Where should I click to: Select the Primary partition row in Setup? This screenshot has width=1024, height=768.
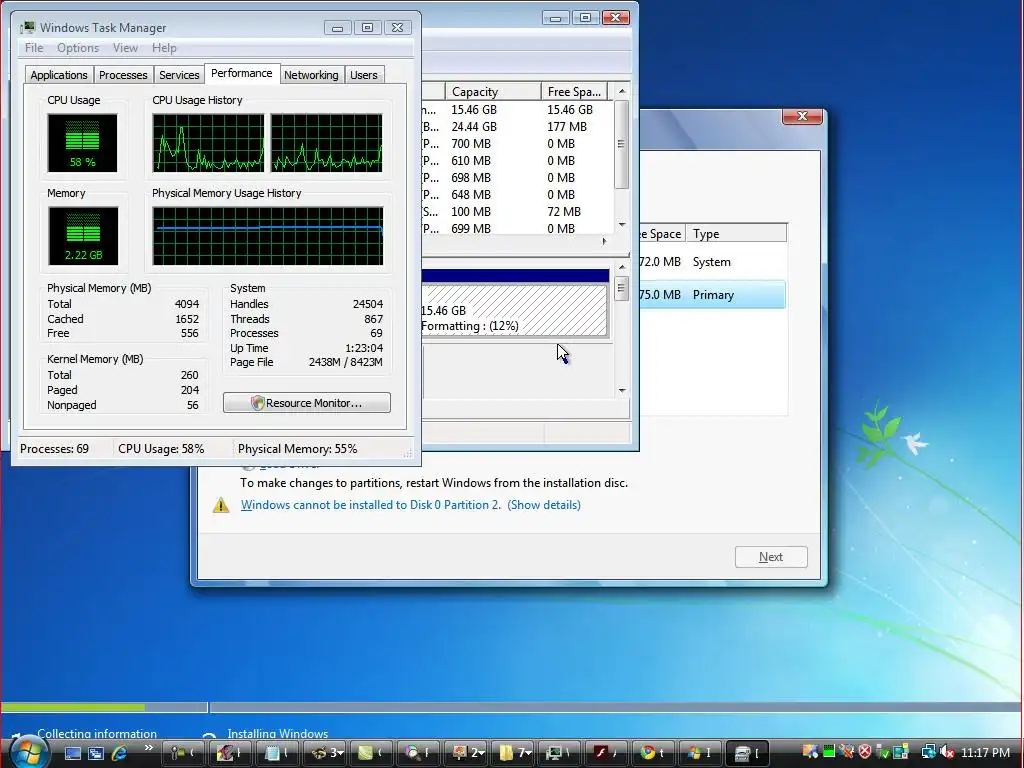(712, 295)
